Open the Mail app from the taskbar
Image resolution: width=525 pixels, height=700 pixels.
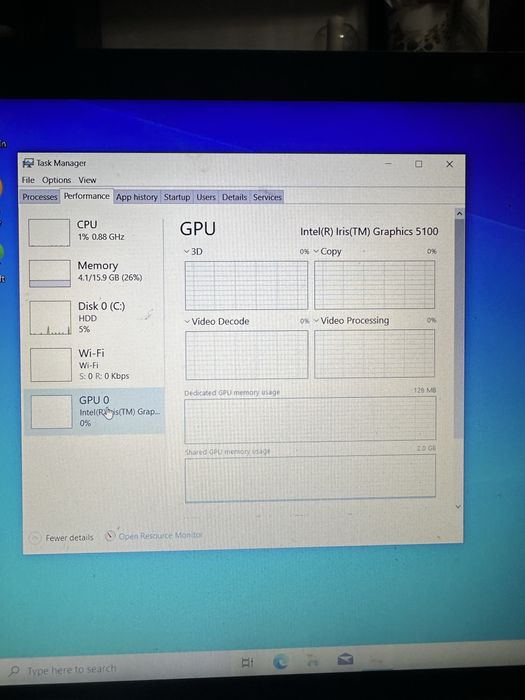tap(345, 659)
